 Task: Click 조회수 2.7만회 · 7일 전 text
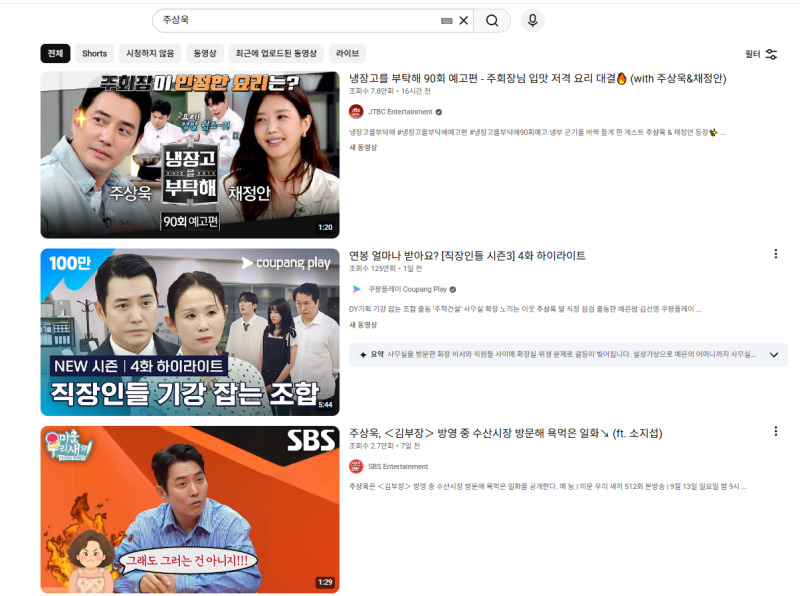[x=384, y=446]
